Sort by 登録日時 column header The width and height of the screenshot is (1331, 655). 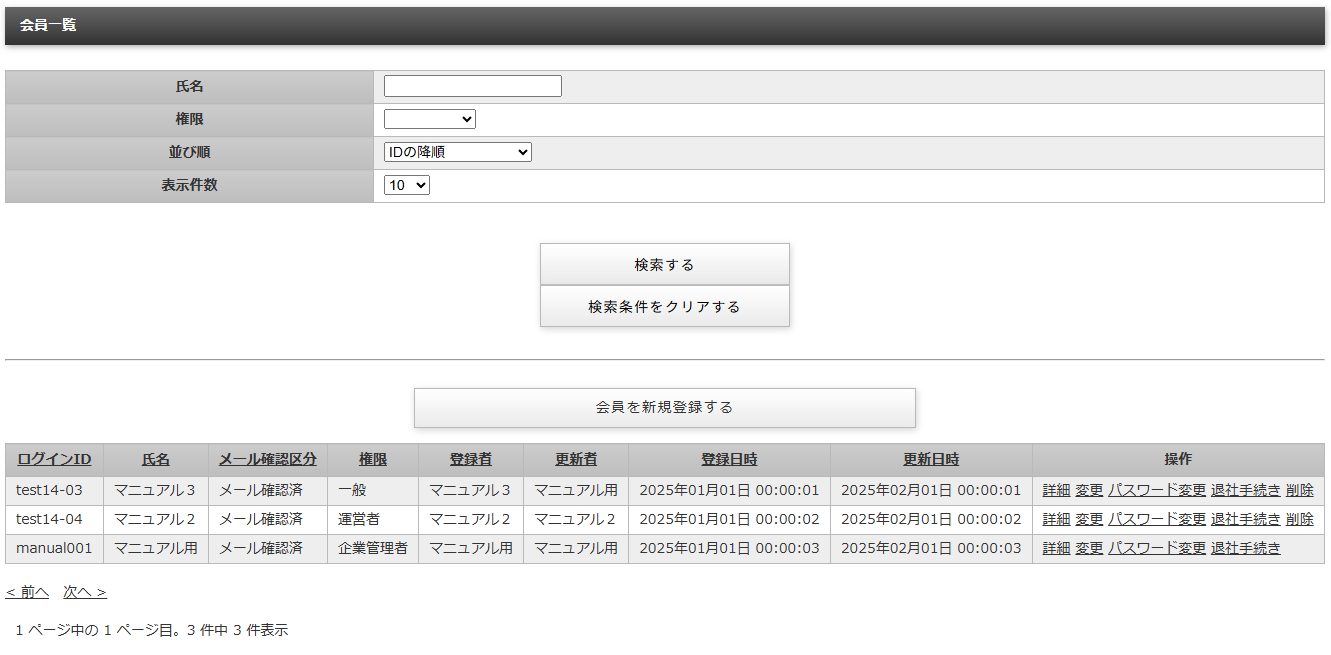pyautogui.click(x=728, y=460)
